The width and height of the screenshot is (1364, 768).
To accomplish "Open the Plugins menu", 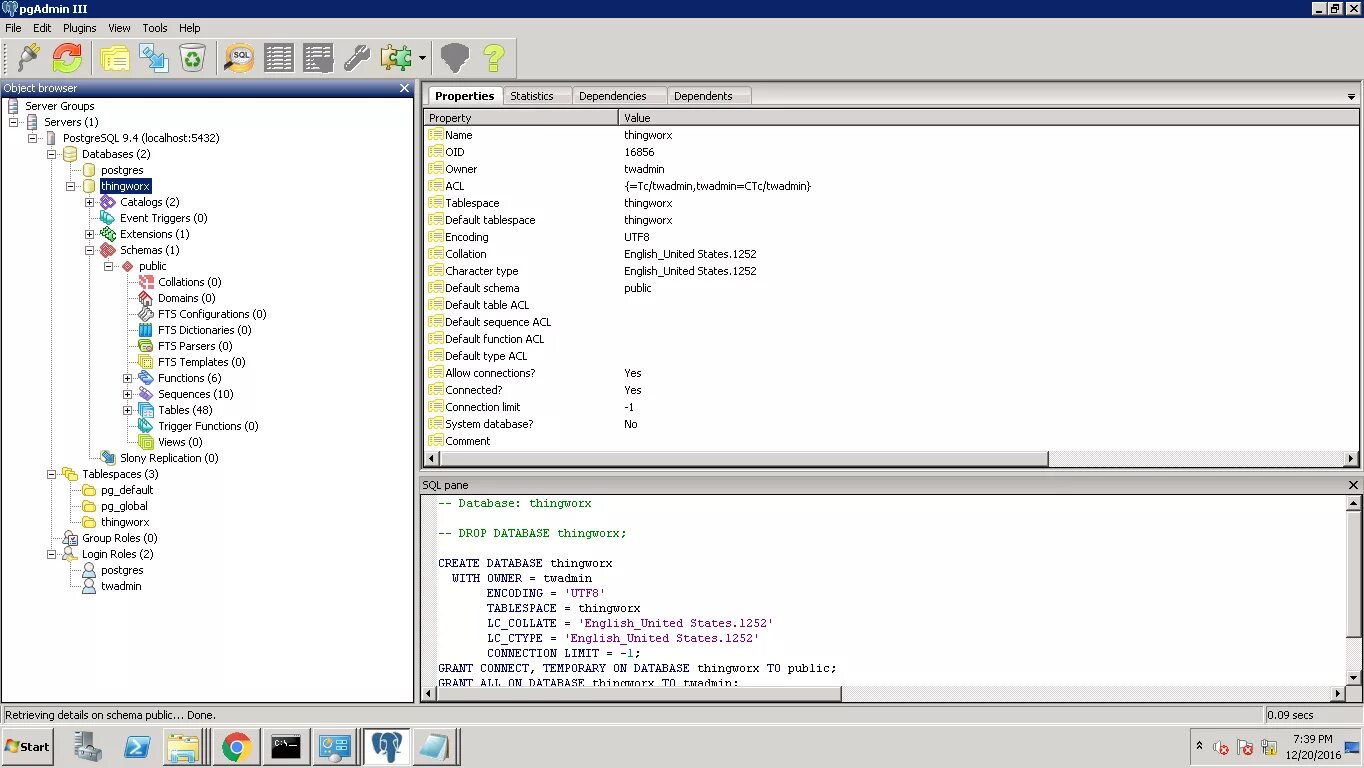I will point(79,28).
